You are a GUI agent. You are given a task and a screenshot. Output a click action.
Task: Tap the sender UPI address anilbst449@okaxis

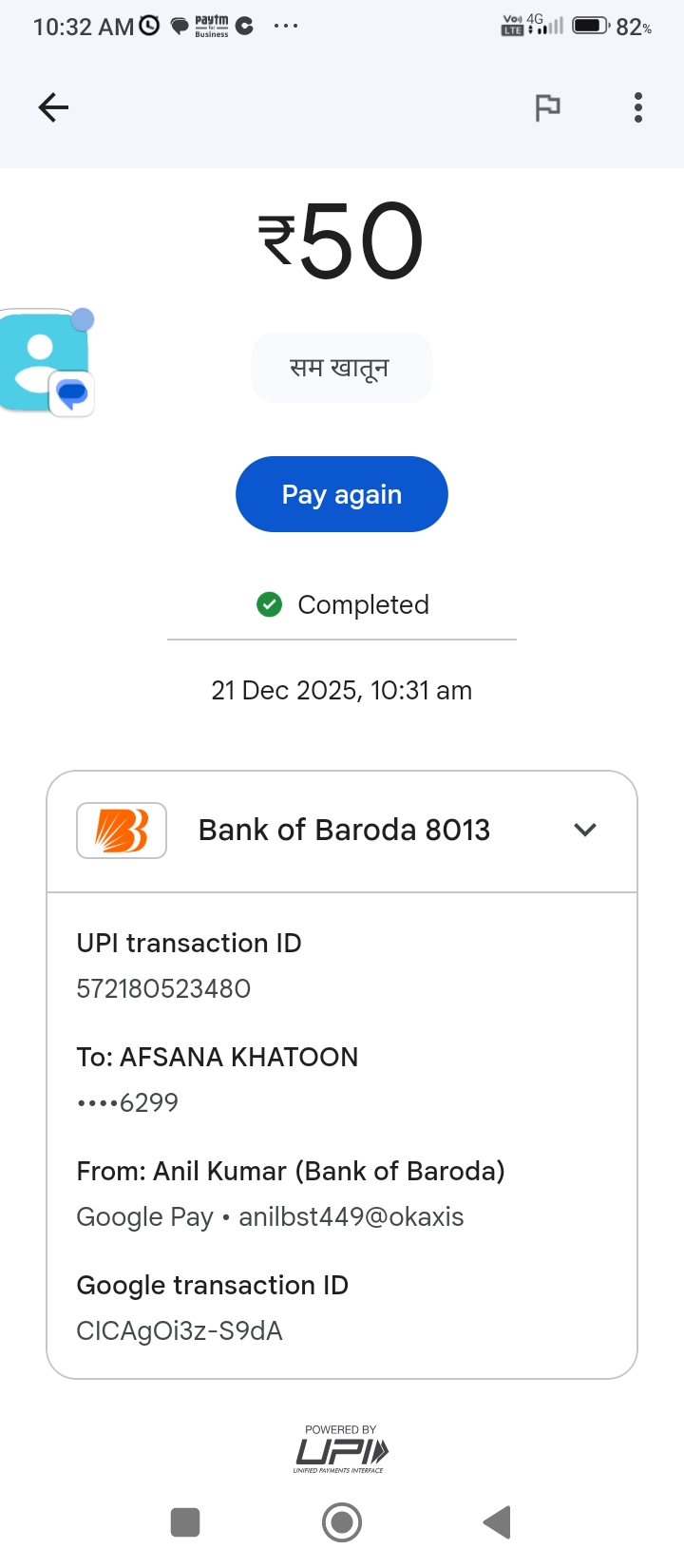click(351, 1217)
